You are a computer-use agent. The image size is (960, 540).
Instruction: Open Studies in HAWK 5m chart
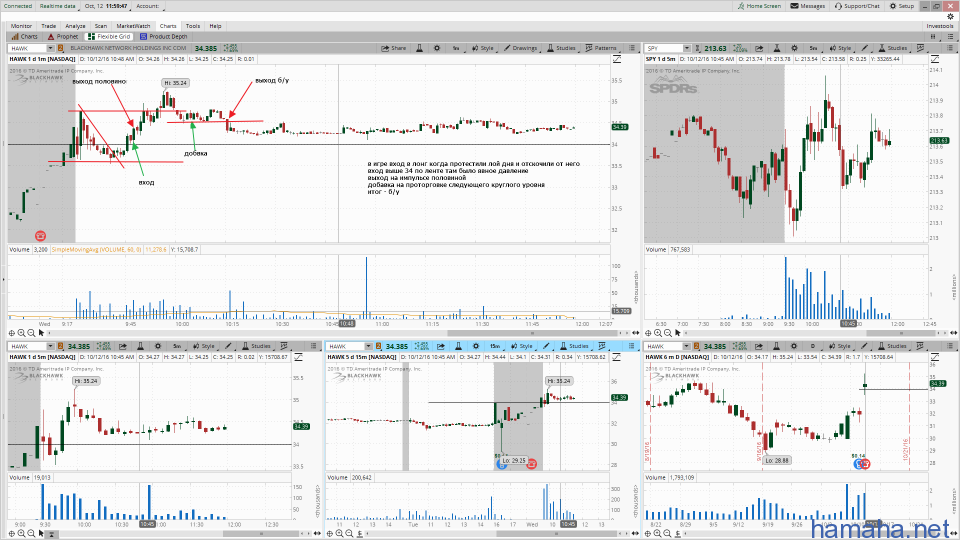pos(257,347)
